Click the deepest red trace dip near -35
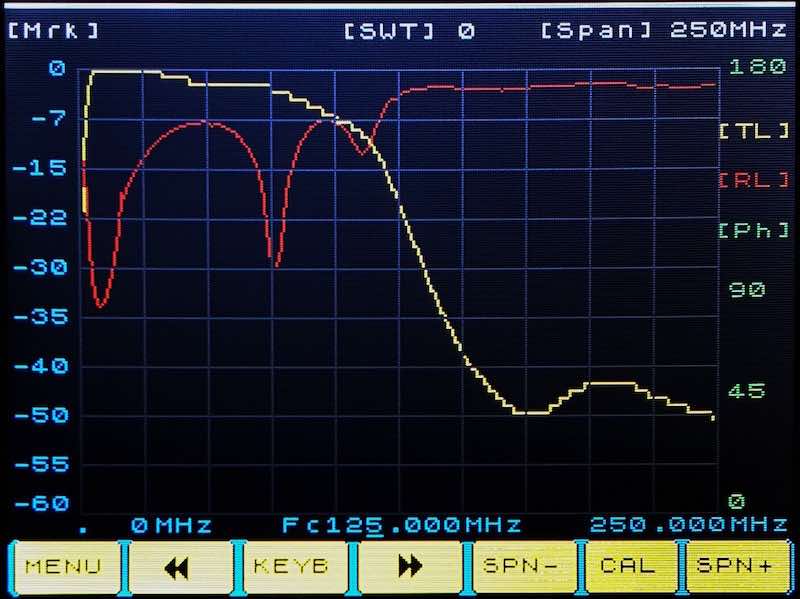 100,305
